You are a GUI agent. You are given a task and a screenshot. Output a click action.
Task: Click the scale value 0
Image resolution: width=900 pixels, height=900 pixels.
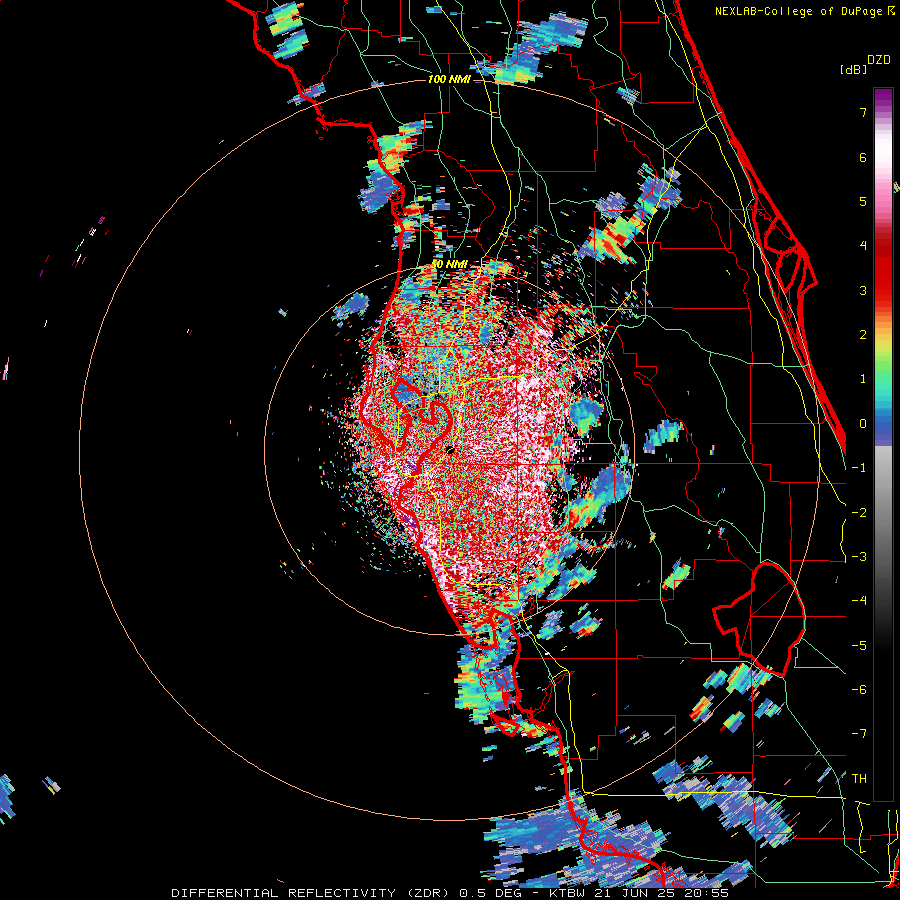[863, 424]
